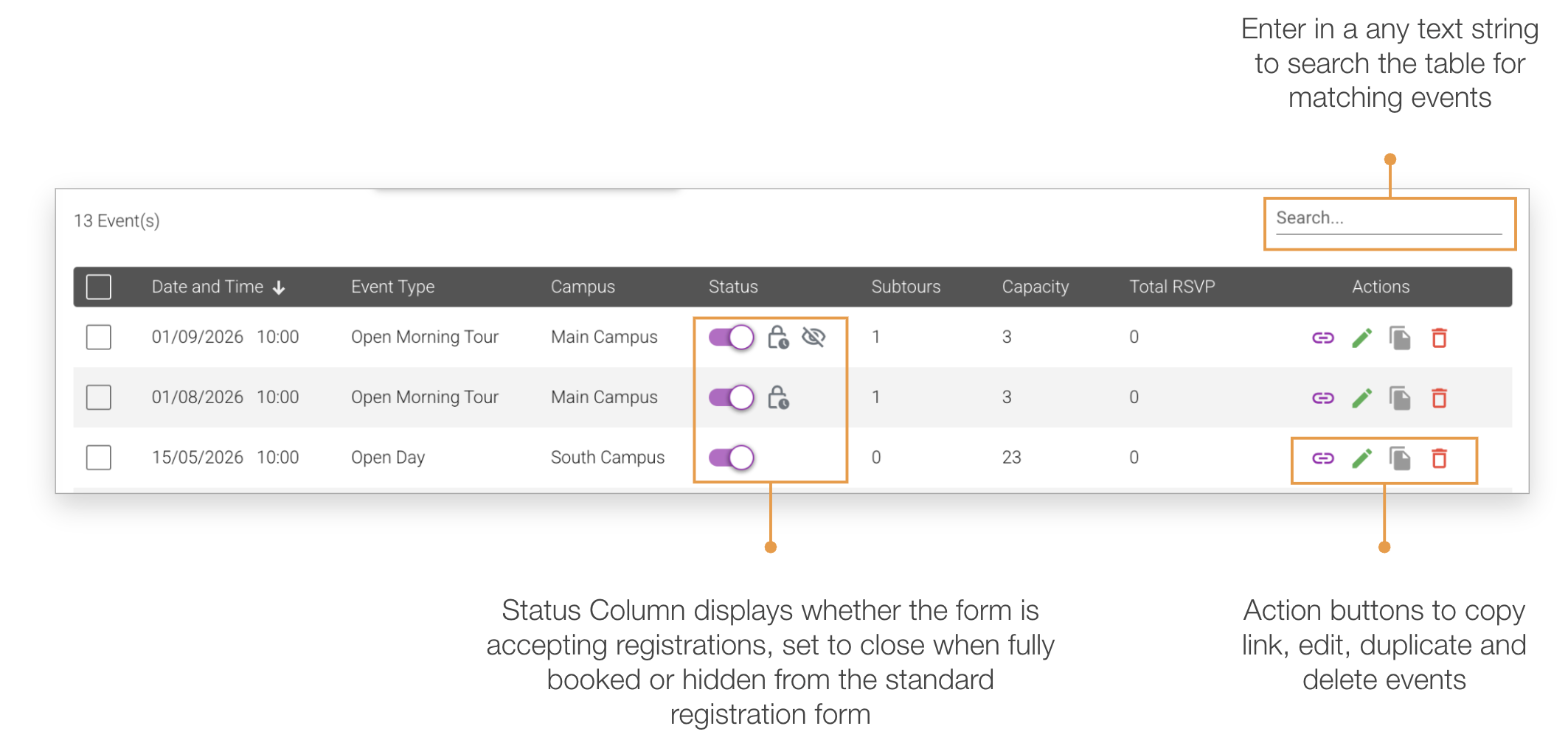This screenshot has height=740, width=1568.
Task: Copy the link for the 01/08/2026 event
Action: [x=1322, y=398]
